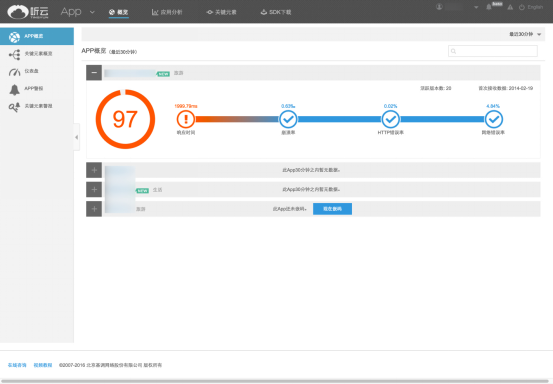This screenshot has height=384, width=553.
Task: Click the horizontal scrollbar along the page bottom
Action: tap(276, 382)
